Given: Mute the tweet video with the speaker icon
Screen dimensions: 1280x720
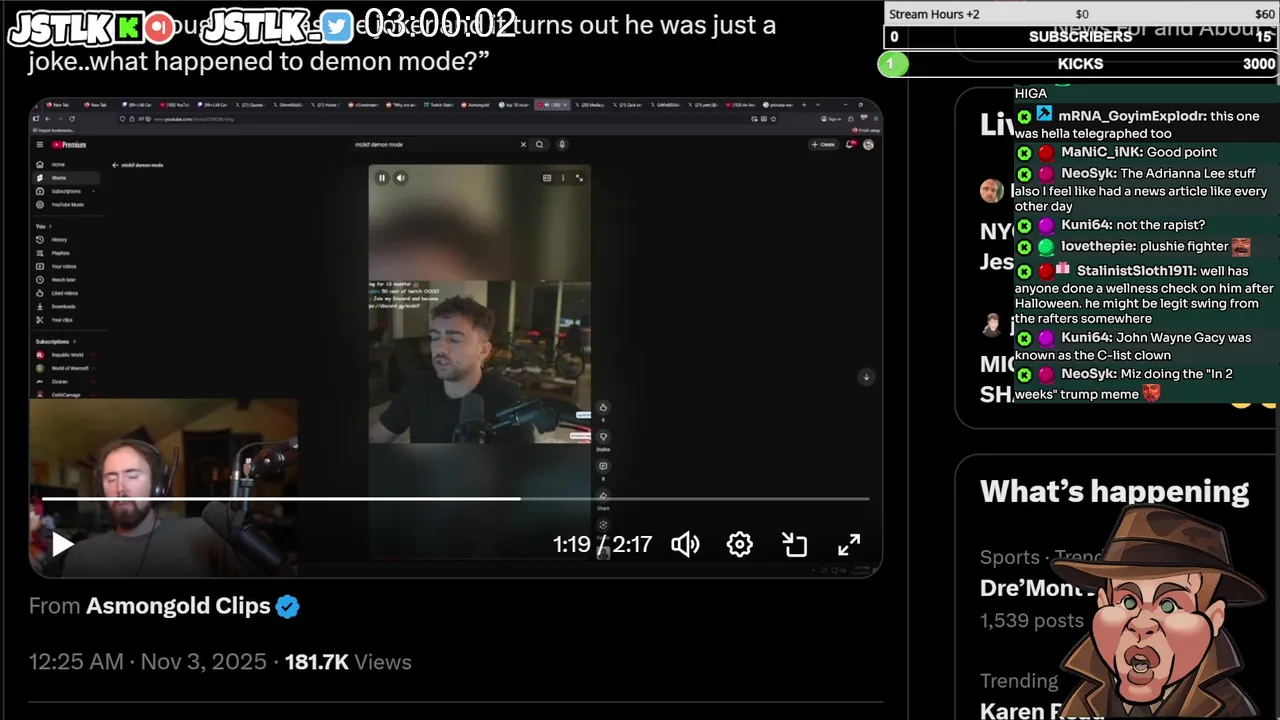Looking at the screenshot, I should [x=685, y=544].
